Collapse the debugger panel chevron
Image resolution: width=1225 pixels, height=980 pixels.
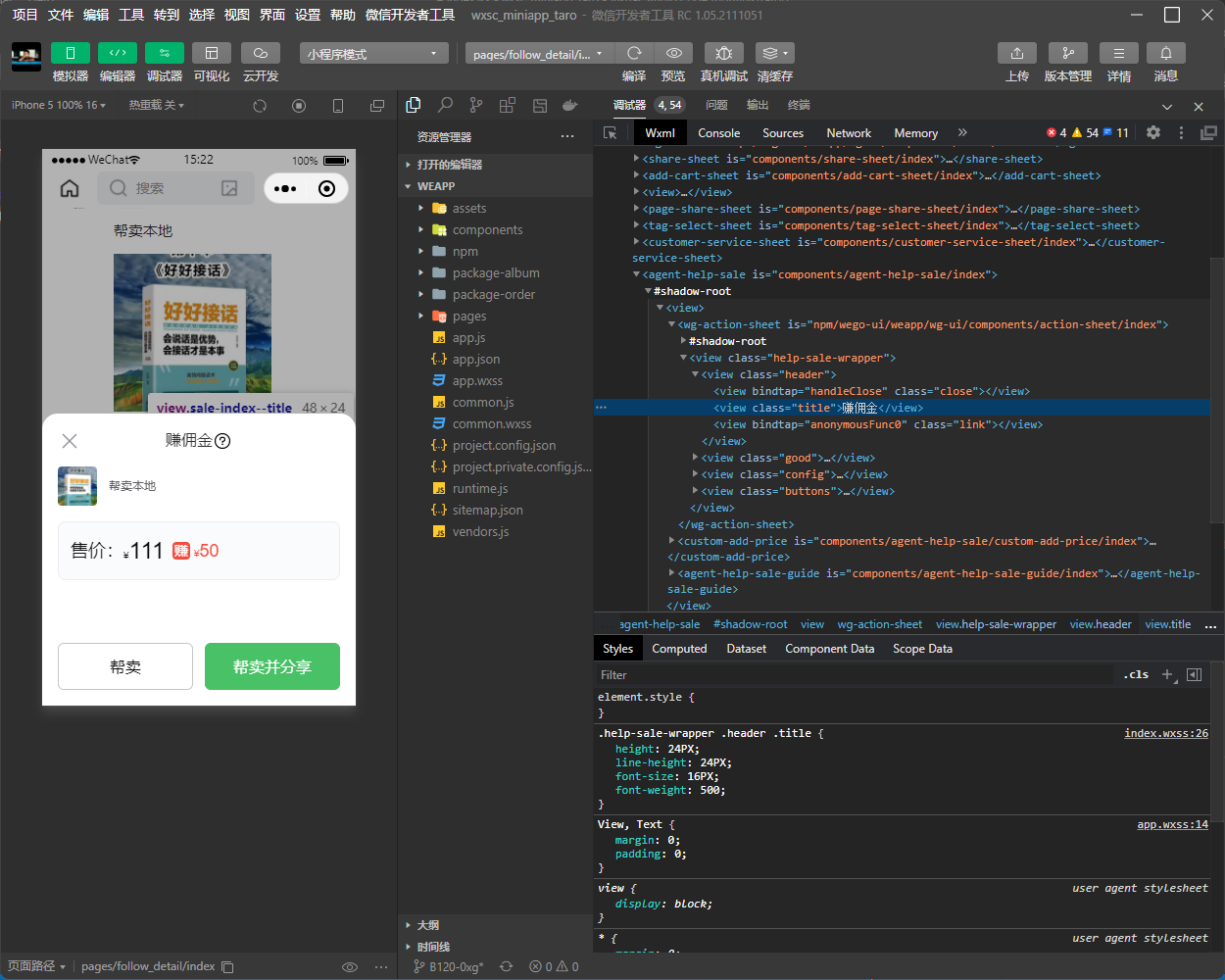(x=1167, y=106)
